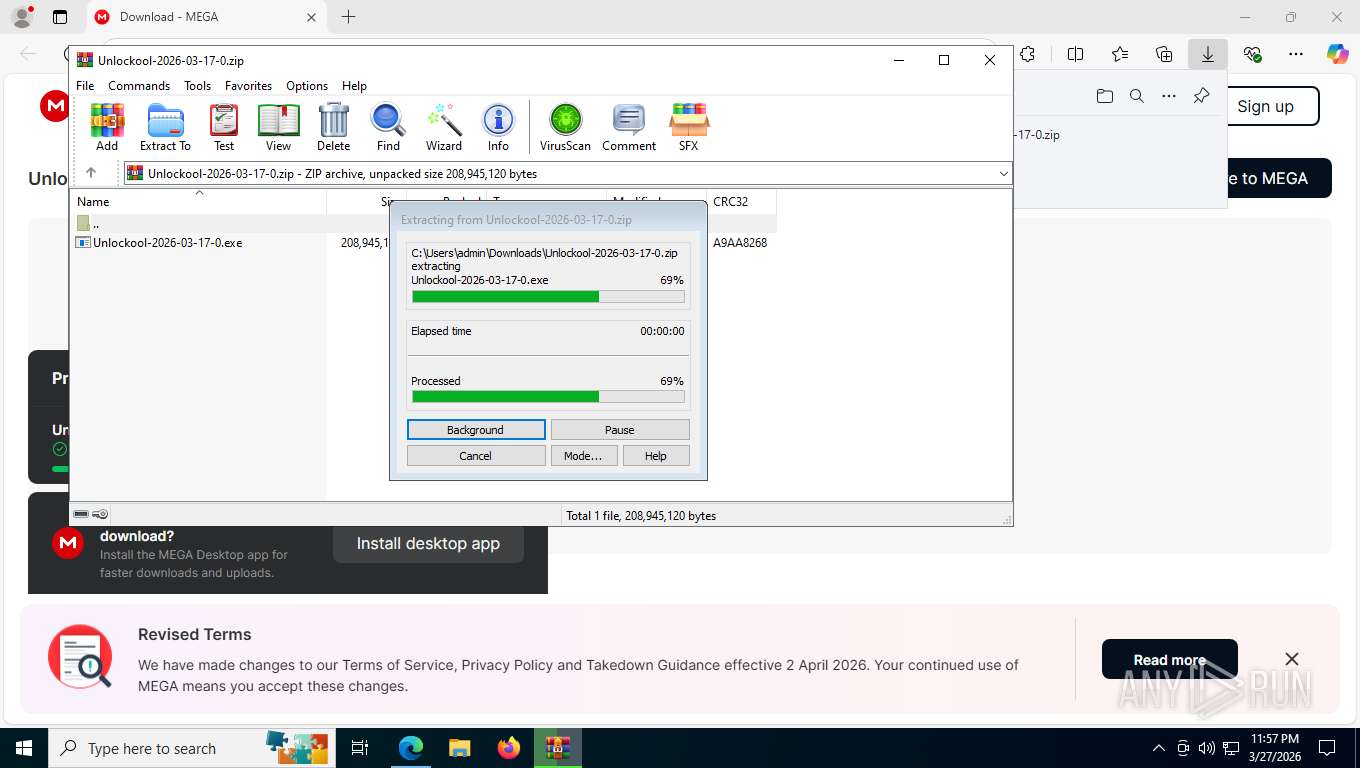Screen dimensions: 1360x768
Task: Click the file extraction progress bar
Action: 548,296
